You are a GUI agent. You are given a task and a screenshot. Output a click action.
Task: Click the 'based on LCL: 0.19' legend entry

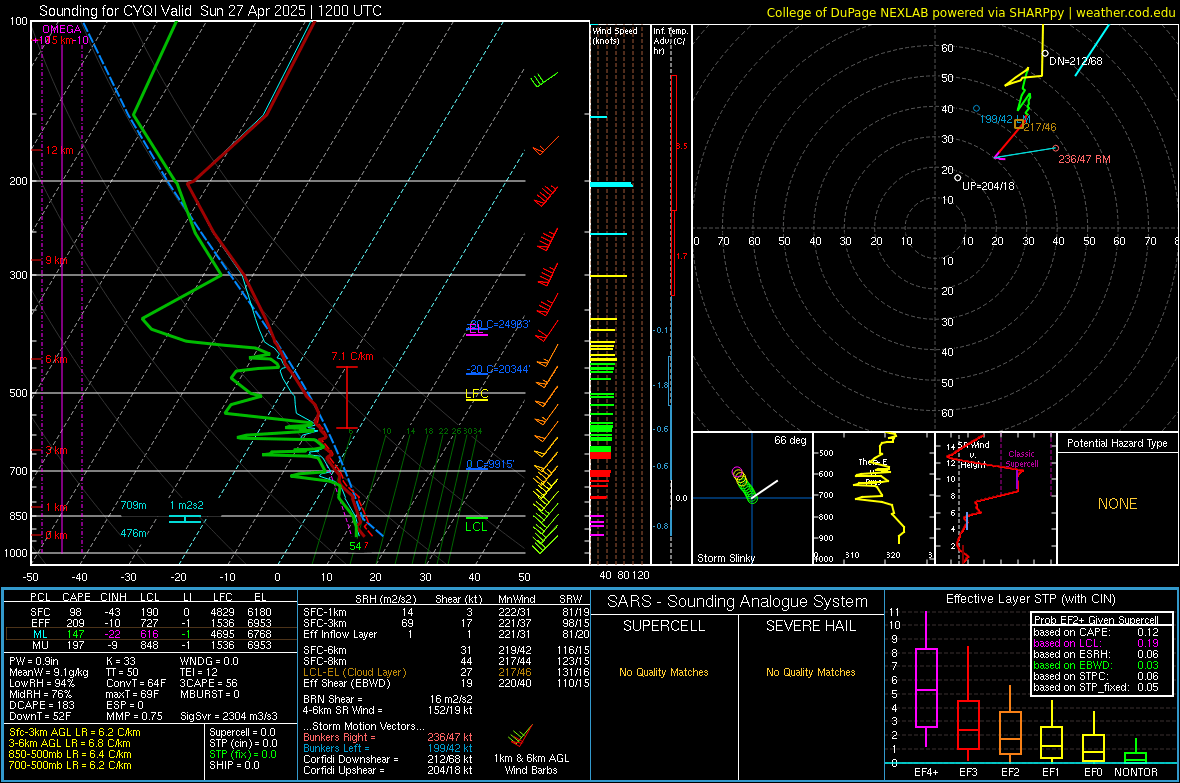[x=1096, y=643]
